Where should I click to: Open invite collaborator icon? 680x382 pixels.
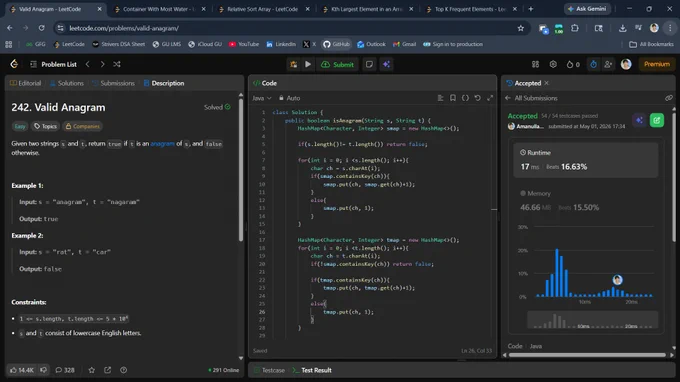[x=608, y=64]
